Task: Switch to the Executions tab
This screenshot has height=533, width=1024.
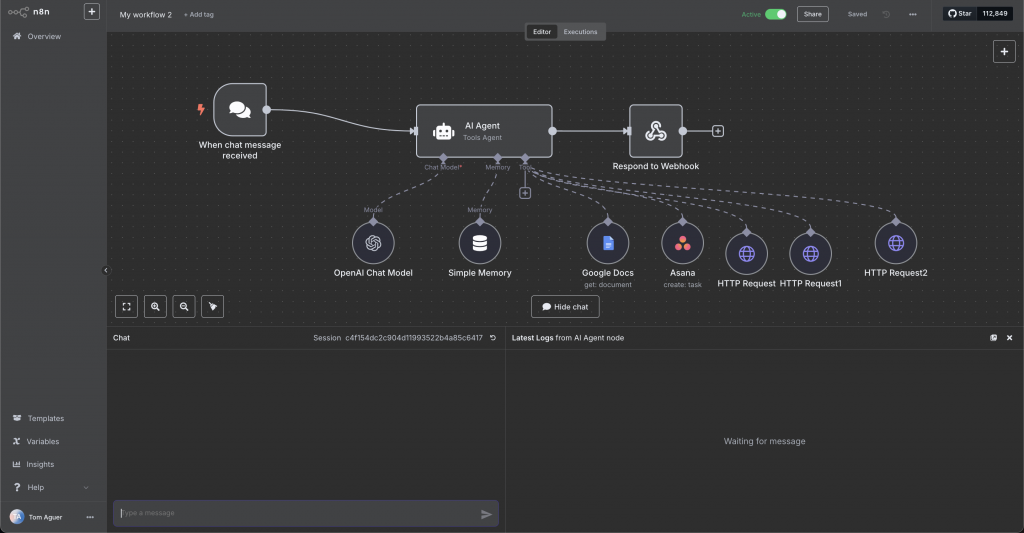Action: (x=580, y=32)
